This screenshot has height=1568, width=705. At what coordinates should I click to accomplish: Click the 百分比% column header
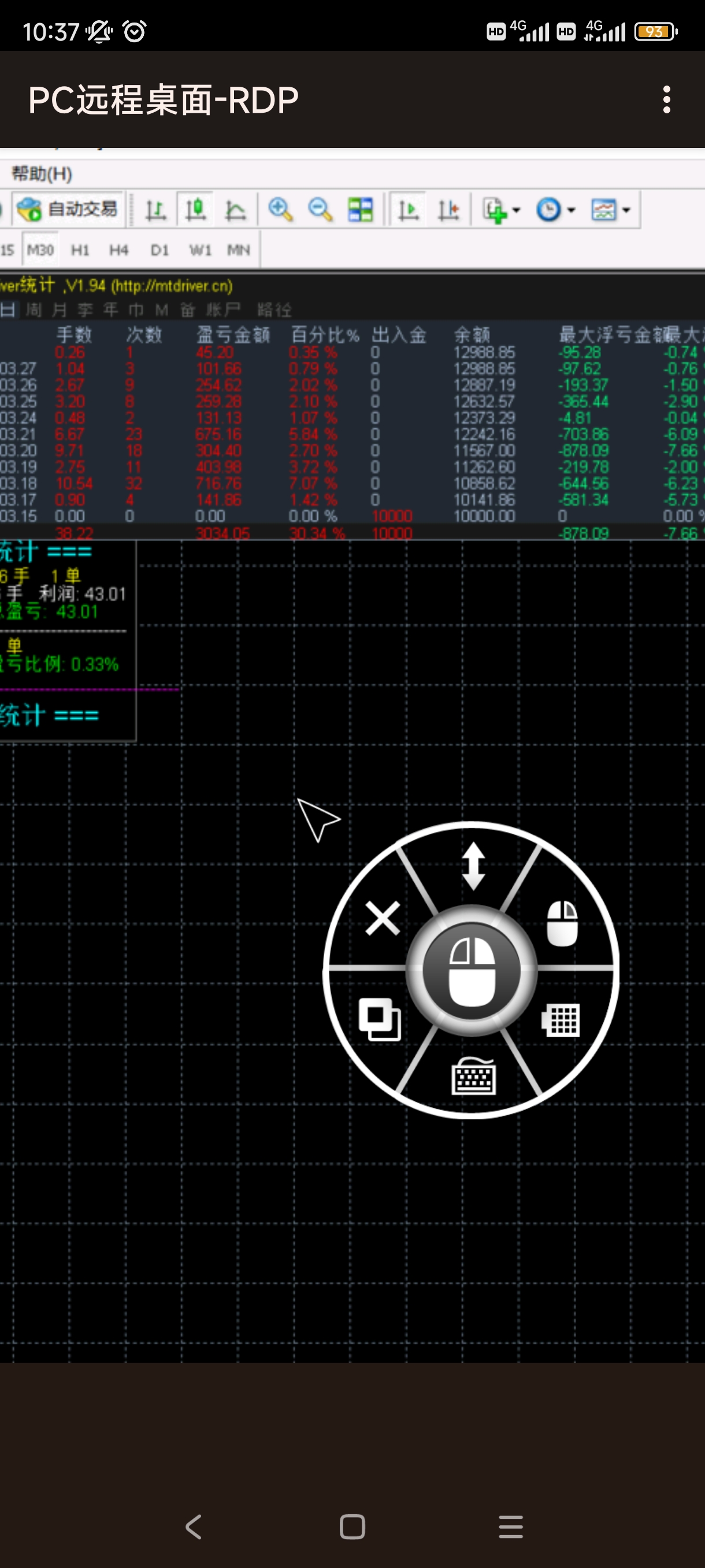pos(325,335)
